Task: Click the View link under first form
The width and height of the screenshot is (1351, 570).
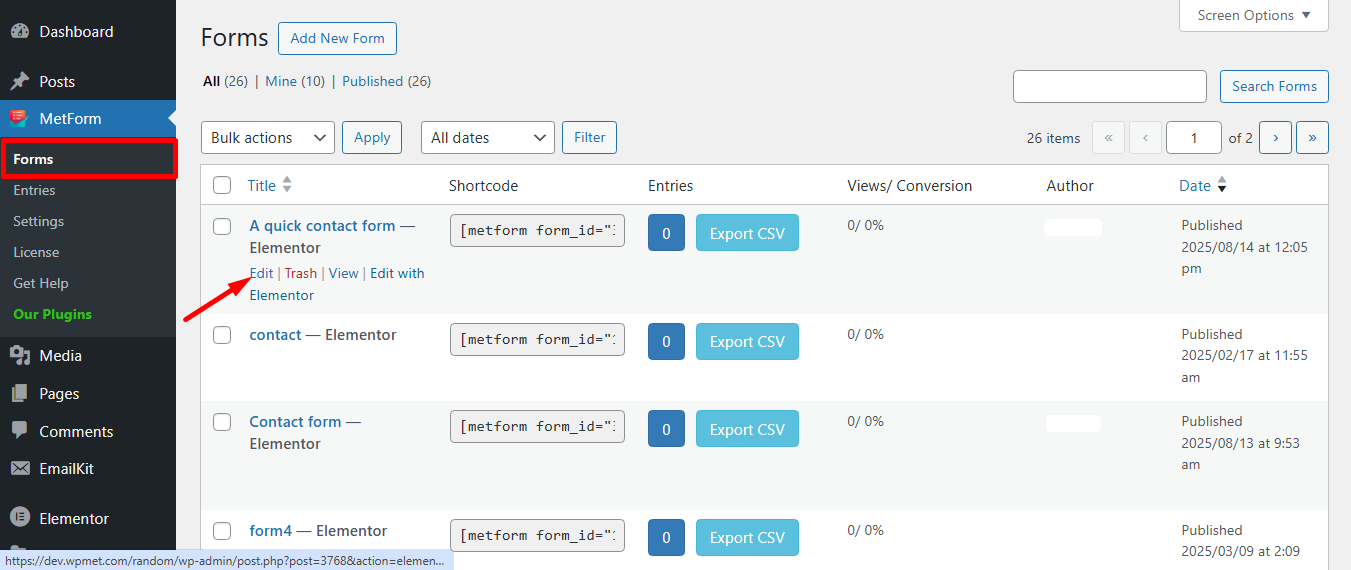Action: 343,273
